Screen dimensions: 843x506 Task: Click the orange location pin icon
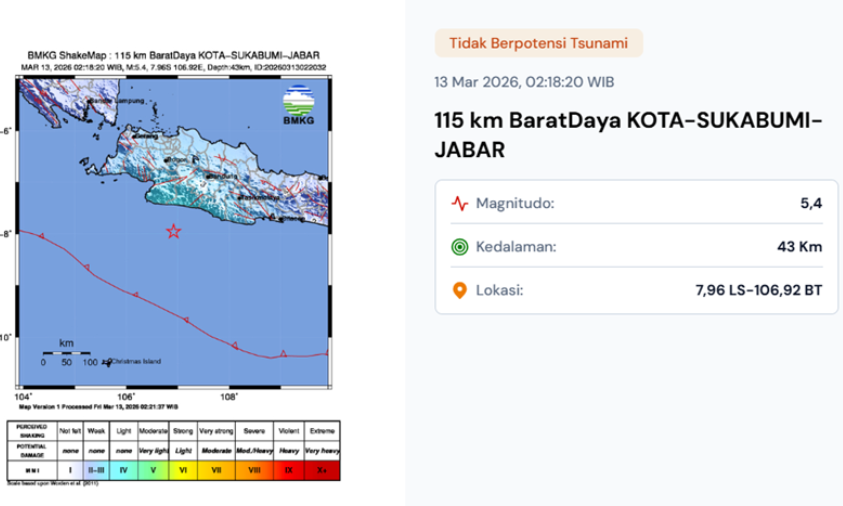pyautogui.click(x=460, y=290)
